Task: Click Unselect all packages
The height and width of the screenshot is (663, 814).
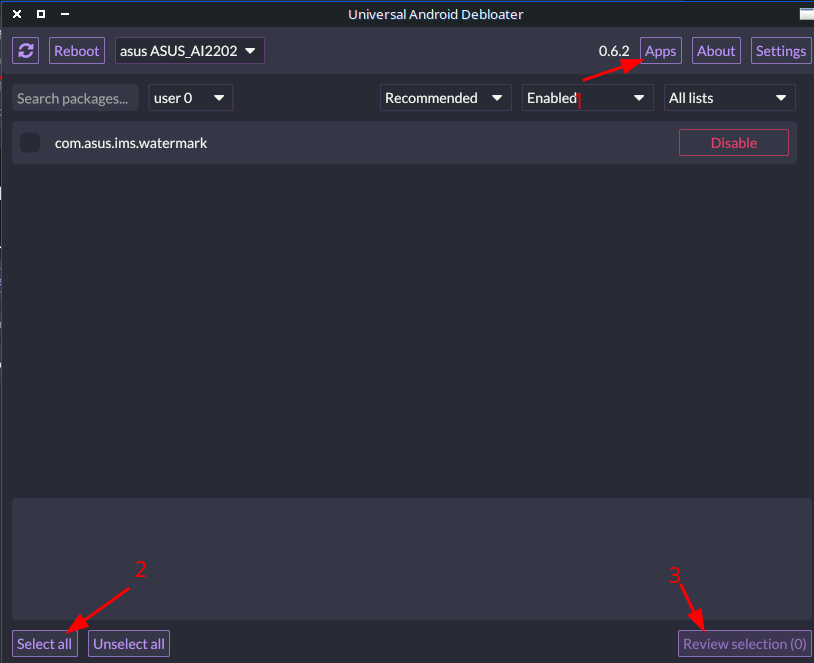Action: point(129,644)
